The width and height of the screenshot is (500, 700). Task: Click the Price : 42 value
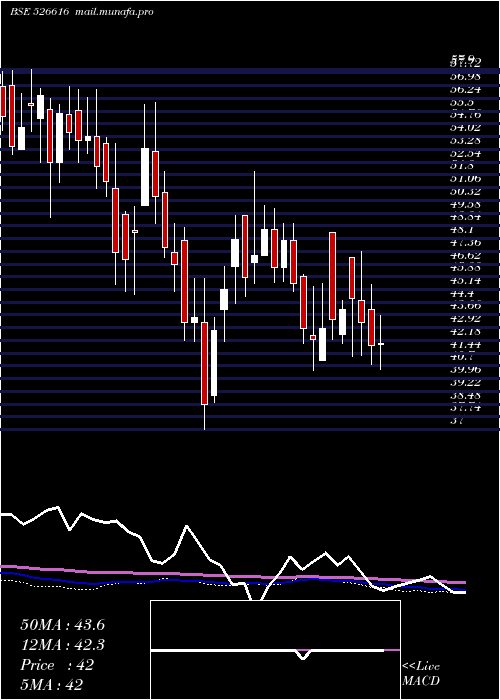coord(57,665)
